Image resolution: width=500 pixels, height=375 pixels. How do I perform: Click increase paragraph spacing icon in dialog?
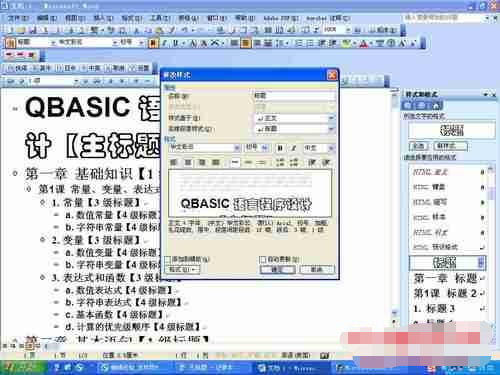click(x=280, y=162)
